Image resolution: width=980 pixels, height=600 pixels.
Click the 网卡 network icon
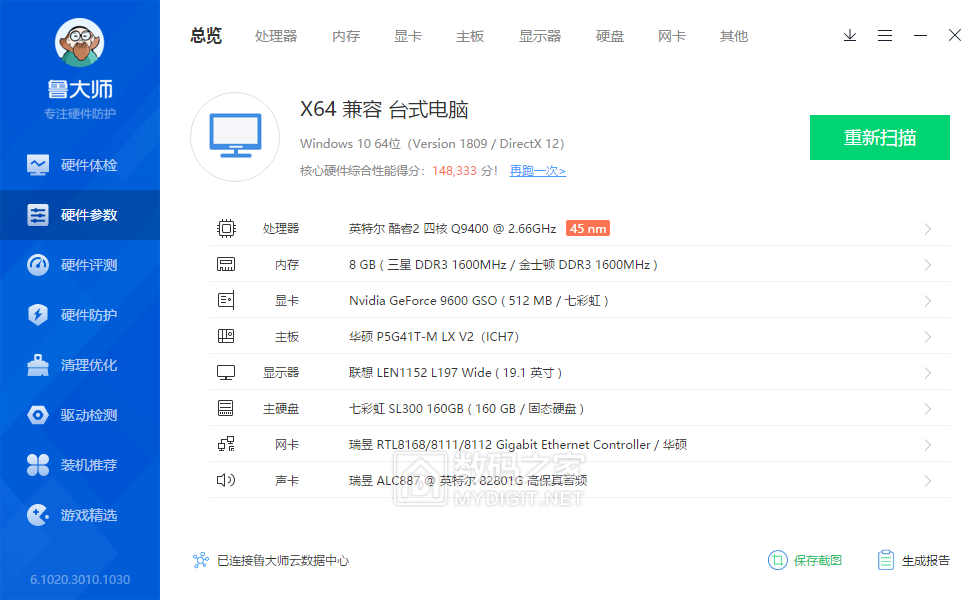(x=226, y=444)
